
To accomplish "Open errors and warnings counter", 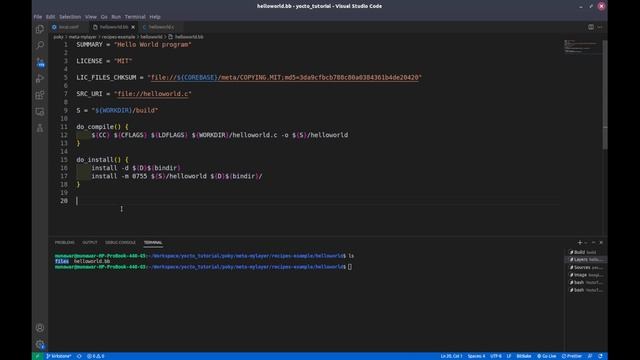I will point(96,356).
